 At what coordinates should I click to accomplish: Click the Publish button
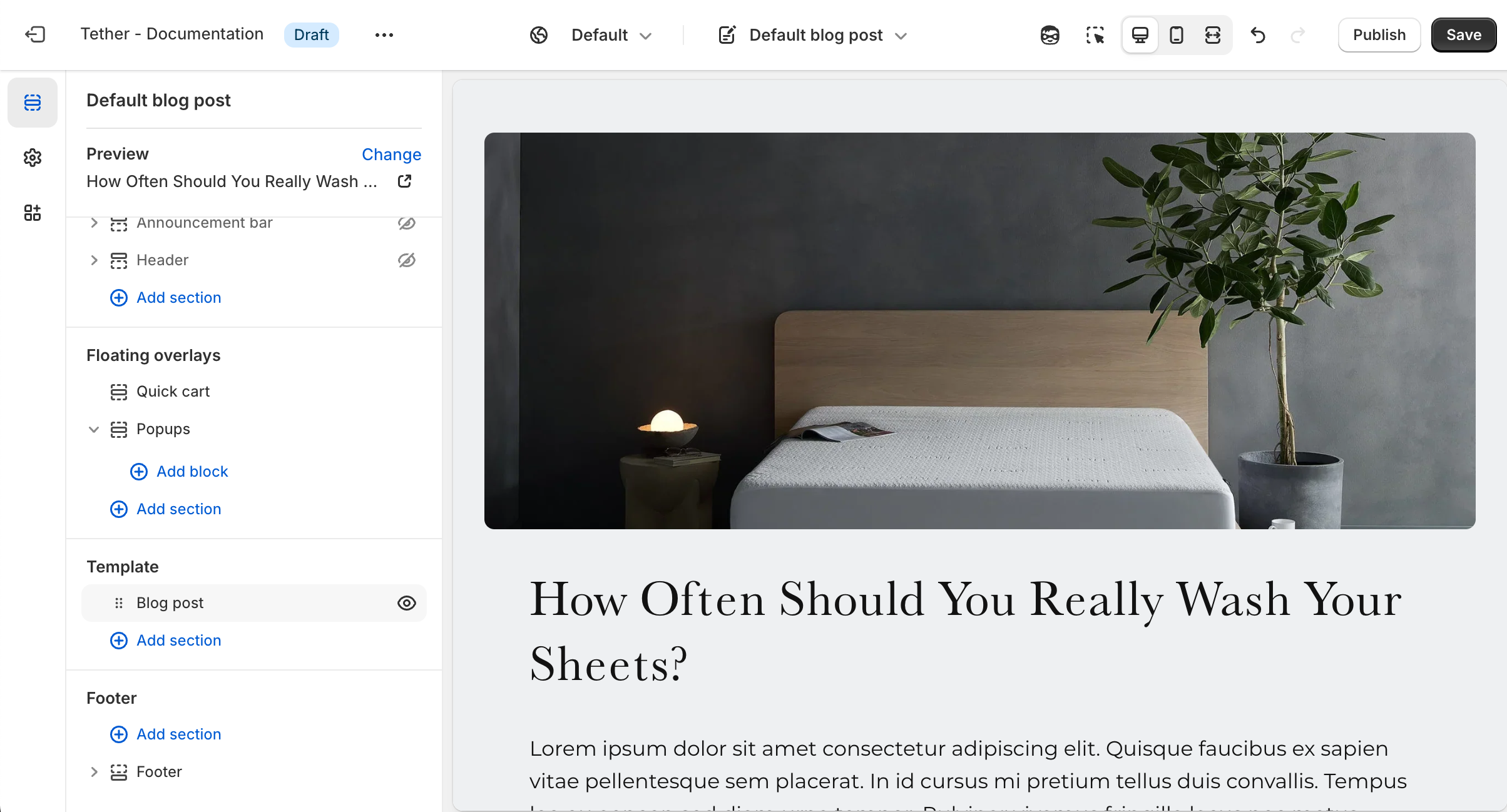[x=1379, y=35]
